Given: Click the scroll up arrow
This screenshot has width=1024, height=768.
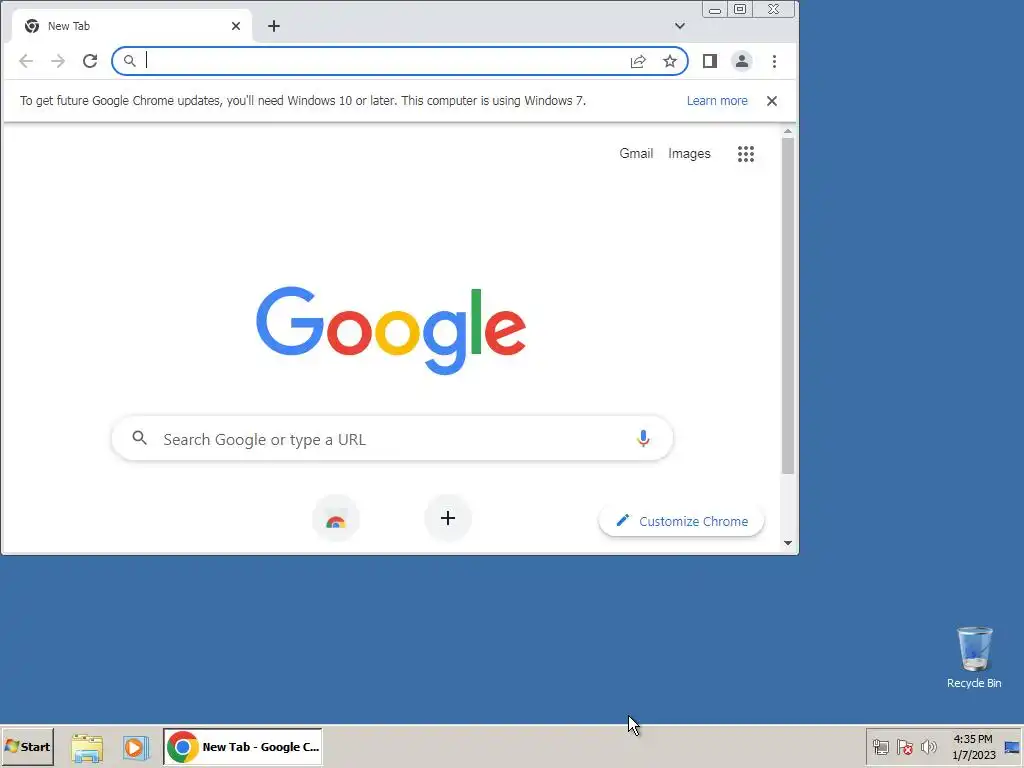Looking at the screenshot, I should 788,132.
